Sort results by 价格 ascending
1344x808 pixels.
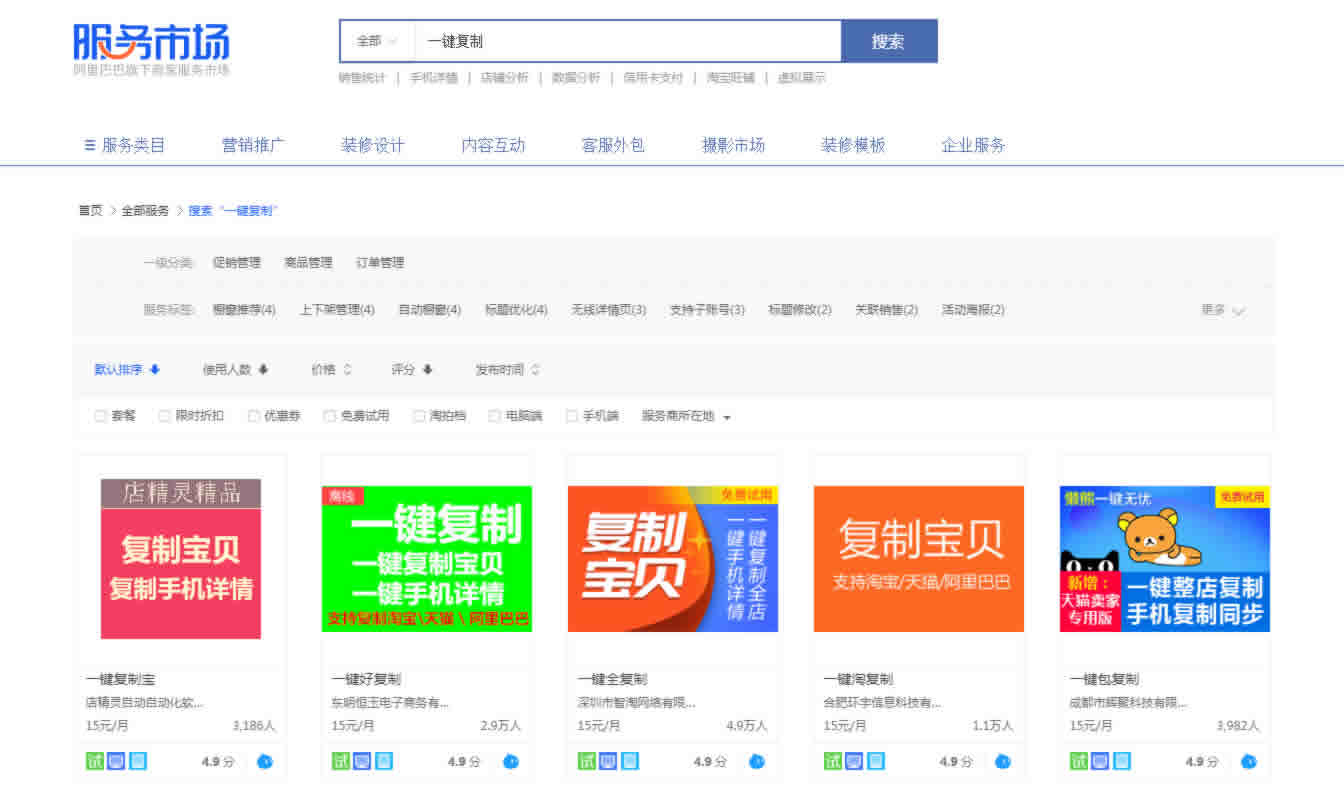(x=330, y=369)
